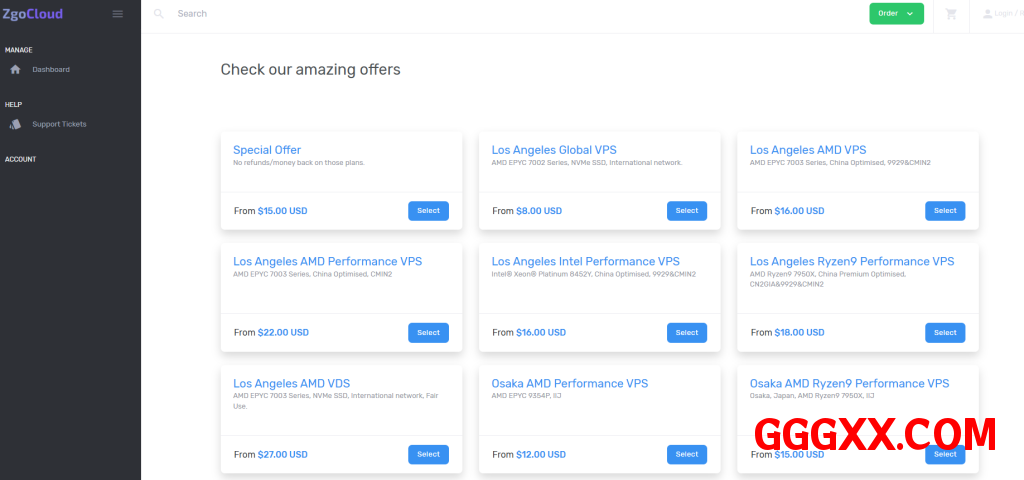Click the user login icon
The width and height of the screenshot is (1024, 480).
coord(988,14)
